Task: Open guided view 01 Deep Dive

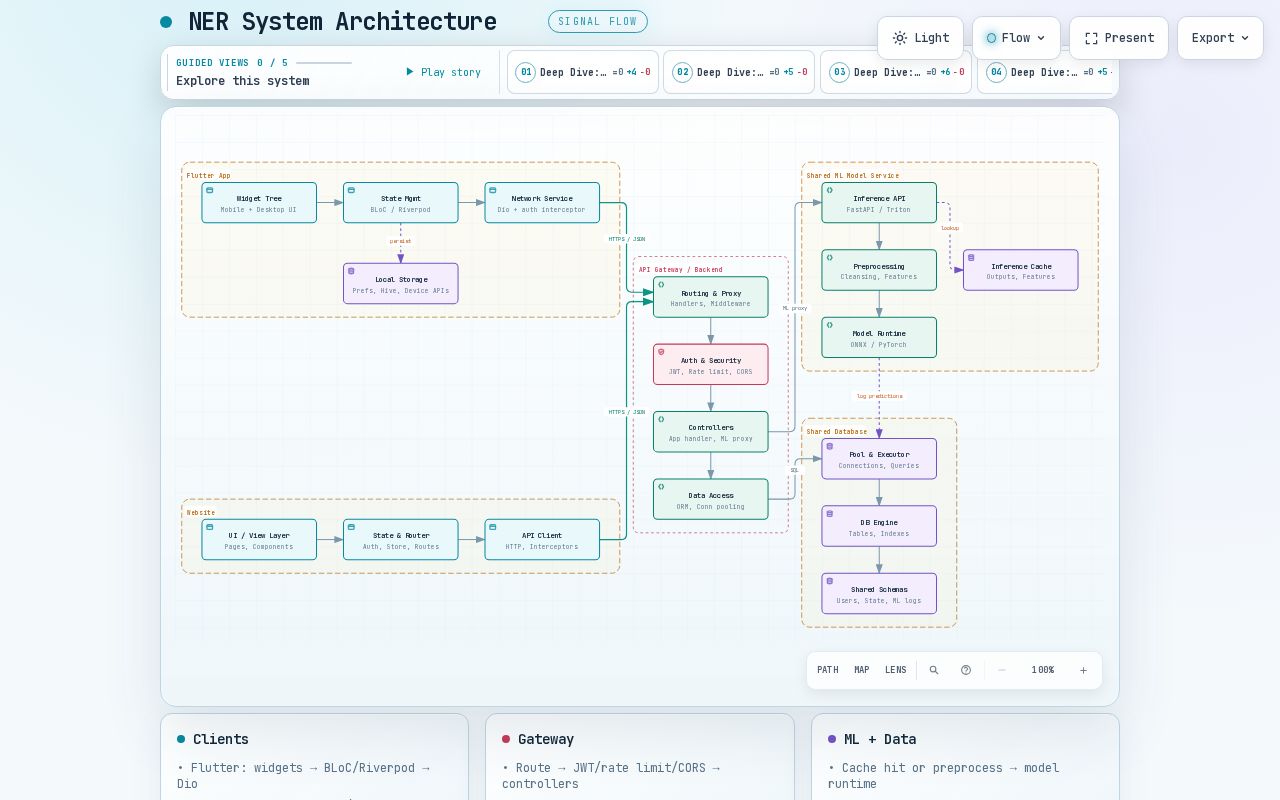Action: point(583,72)
